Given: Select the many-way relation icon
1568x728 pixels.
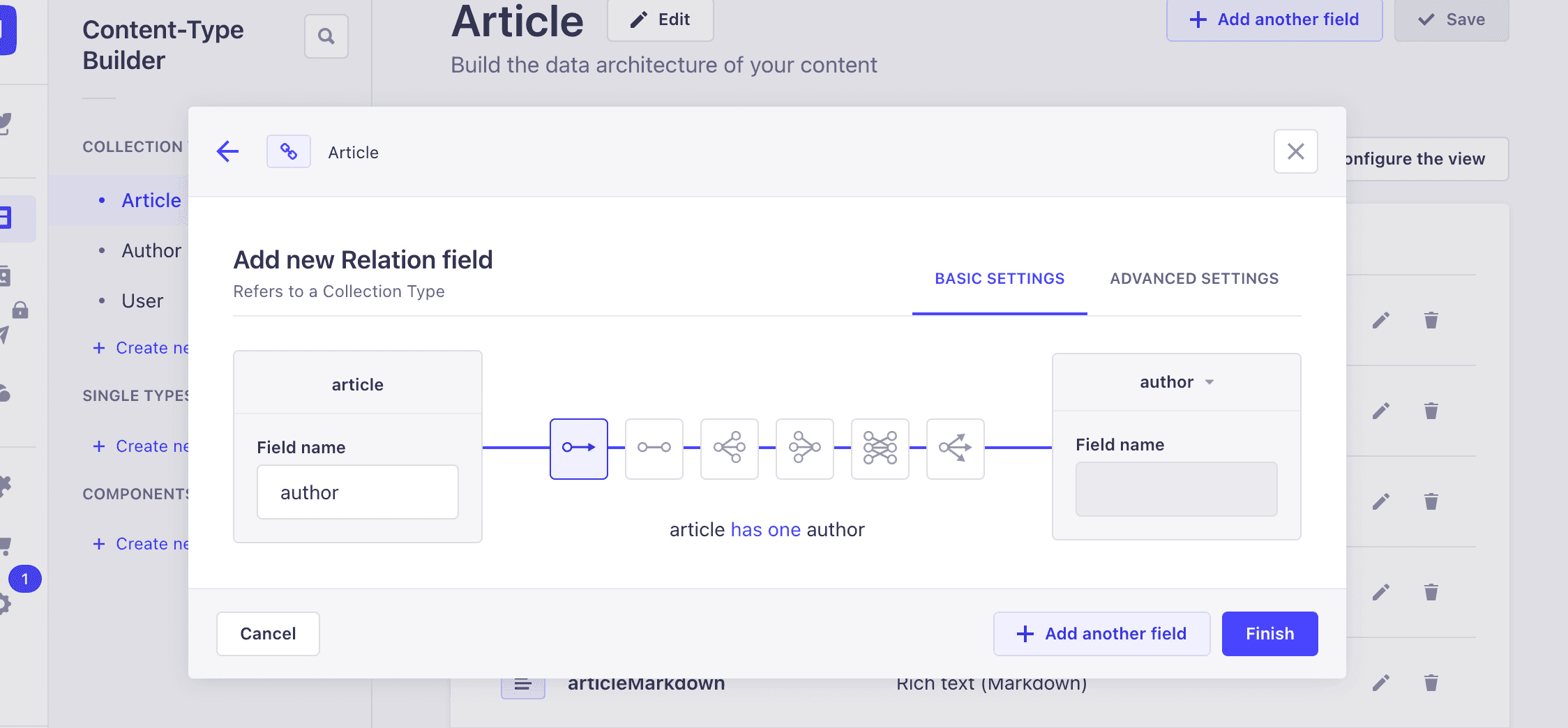Looking at the screenshot, I should point(955,448).
